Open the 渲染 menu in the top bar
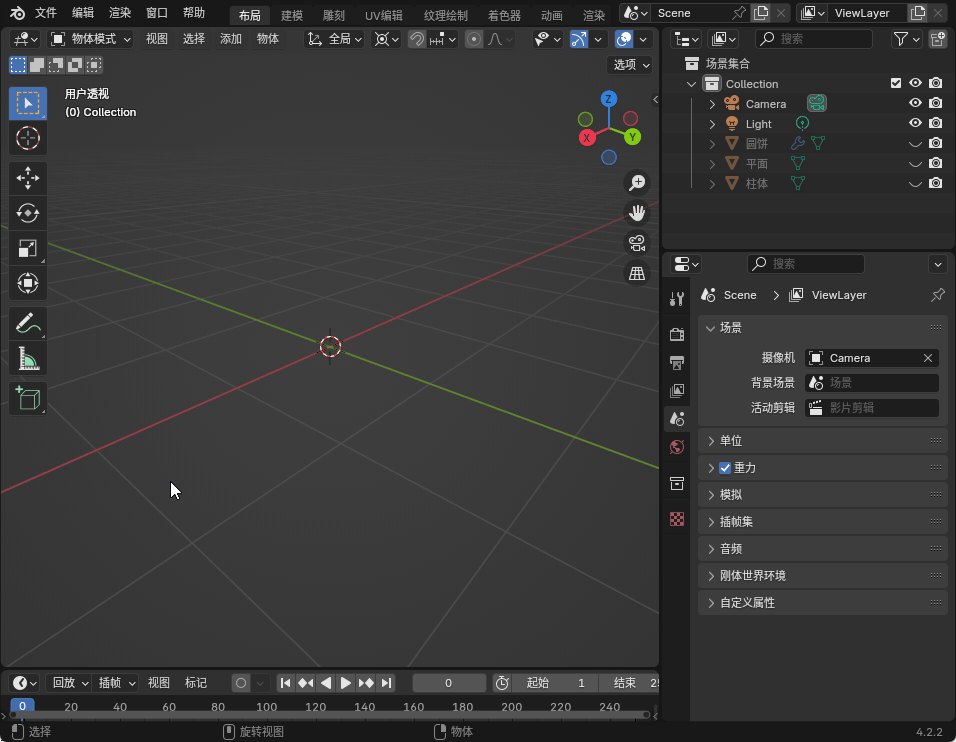The image size is (956, 742). click(119, 12)
